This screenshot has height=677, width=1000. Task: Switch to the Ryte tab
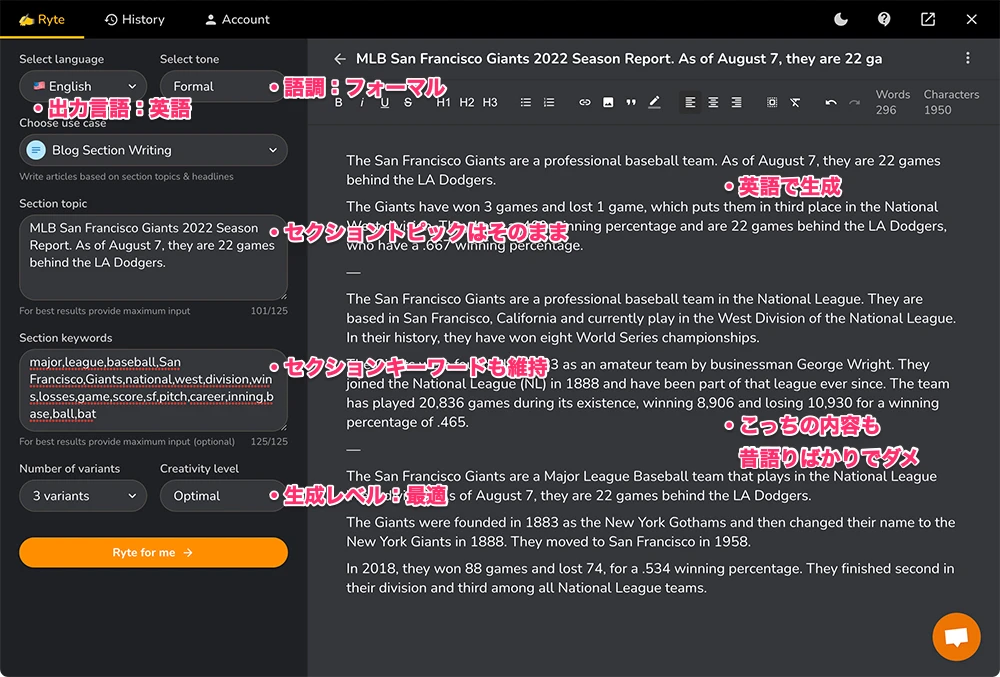pos(42,19)
